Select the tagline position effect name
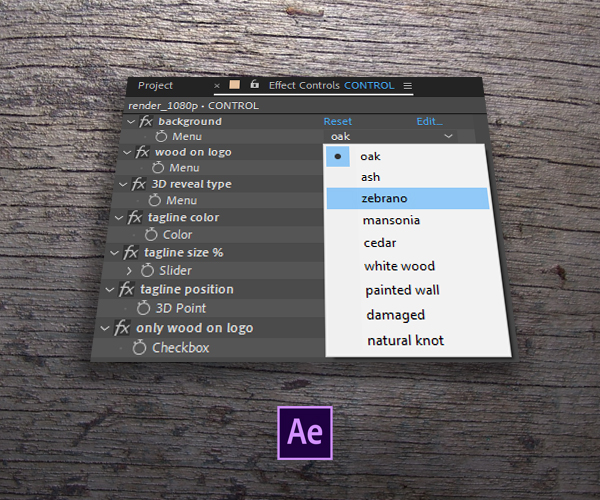This screenshot has height=500, width=600. (187, 290)
